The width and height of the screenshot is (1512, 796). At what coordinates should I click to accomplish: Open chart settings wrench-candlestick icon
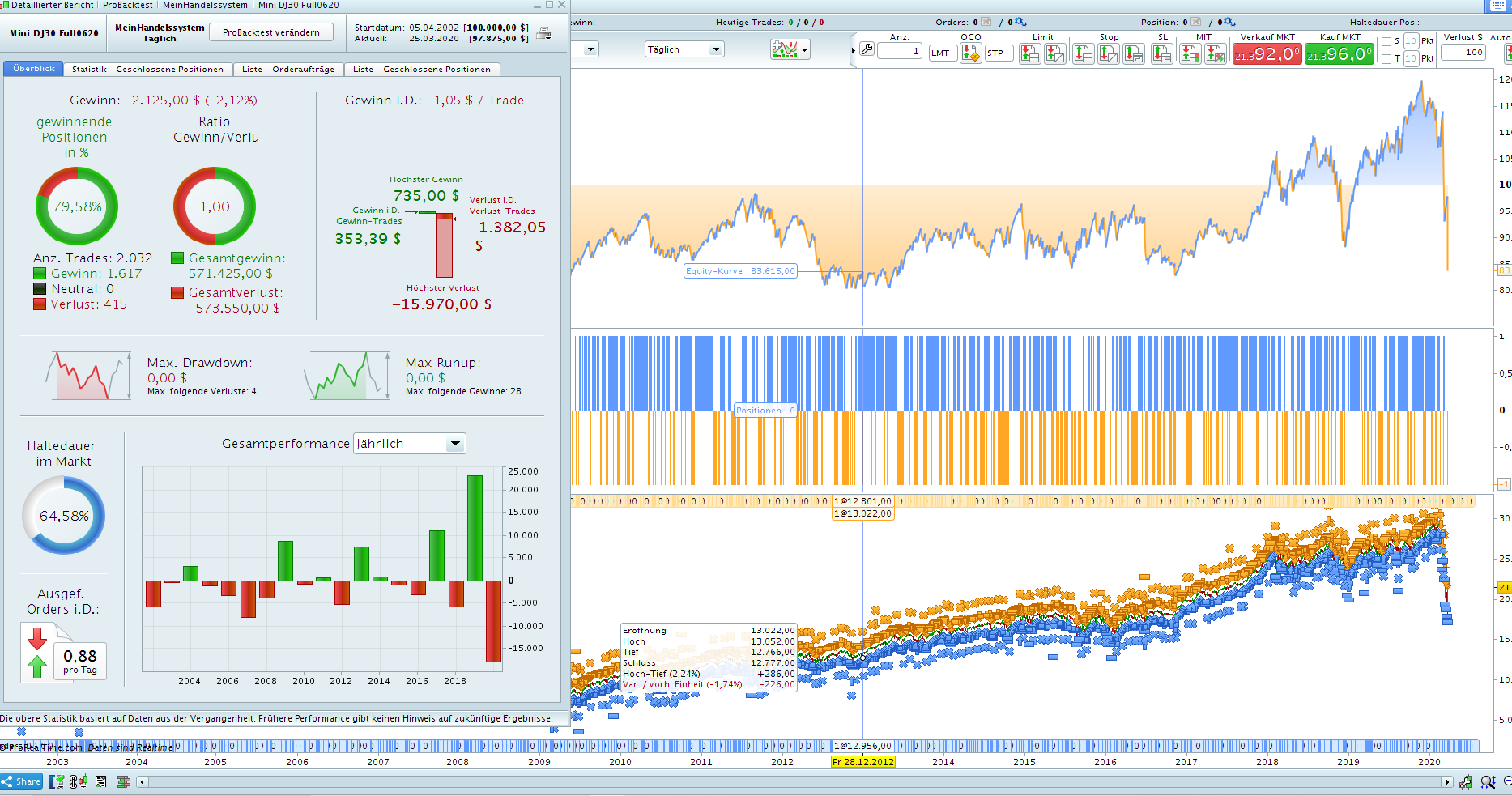click(x=1466, y=781)
